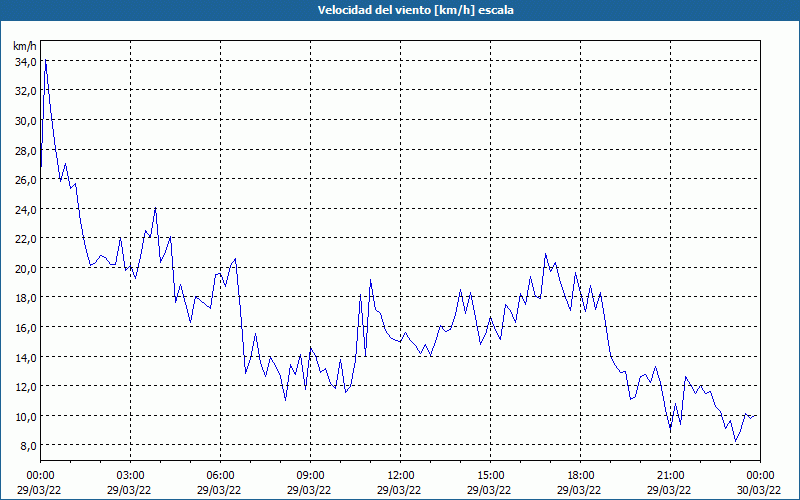Screen dimensions: 800x500
Task: Click the '14,0' y-axis value
Action: (x=26, y=357)
